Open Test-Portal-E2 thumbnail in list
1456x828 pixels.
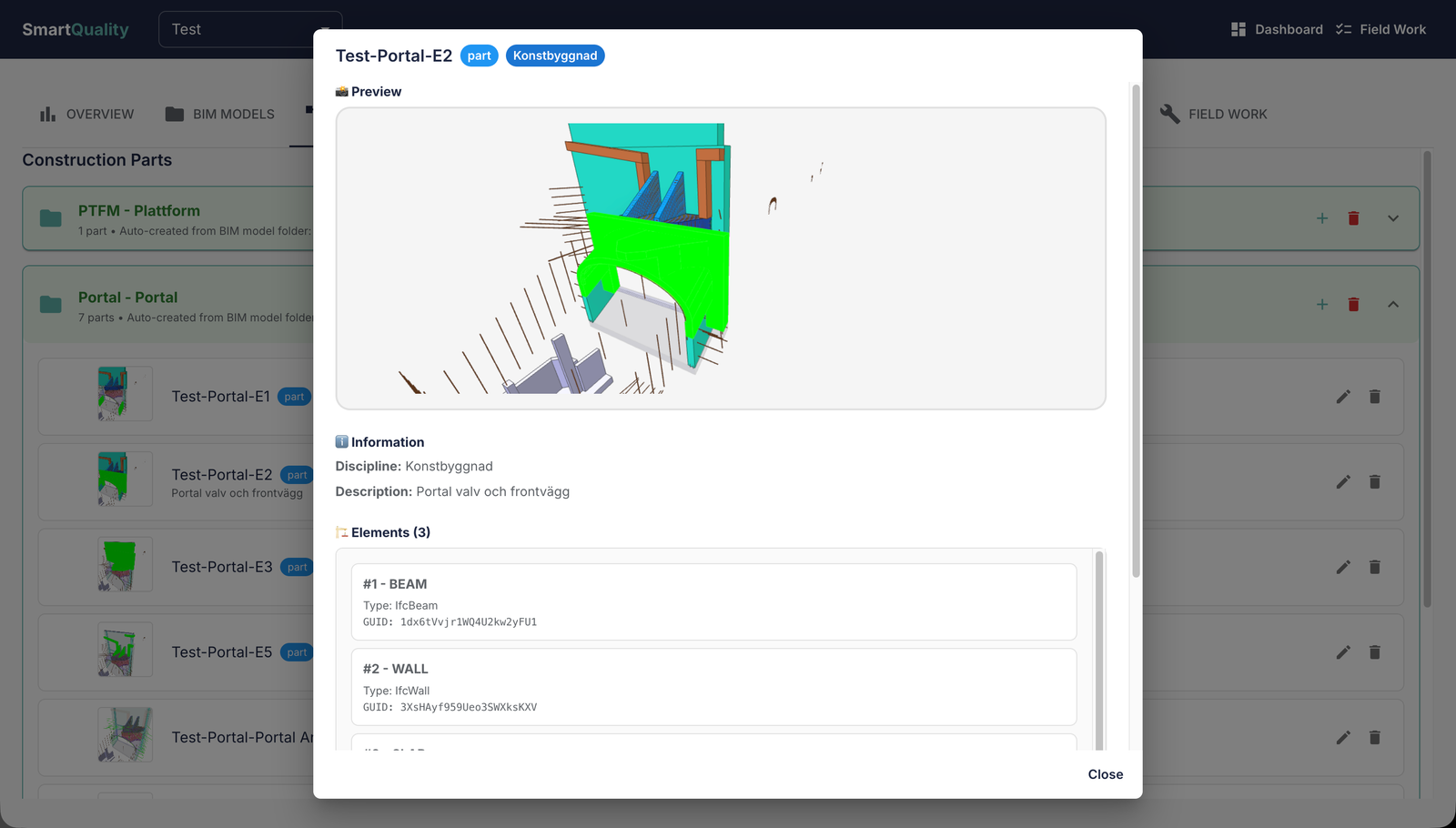[125, 479]
